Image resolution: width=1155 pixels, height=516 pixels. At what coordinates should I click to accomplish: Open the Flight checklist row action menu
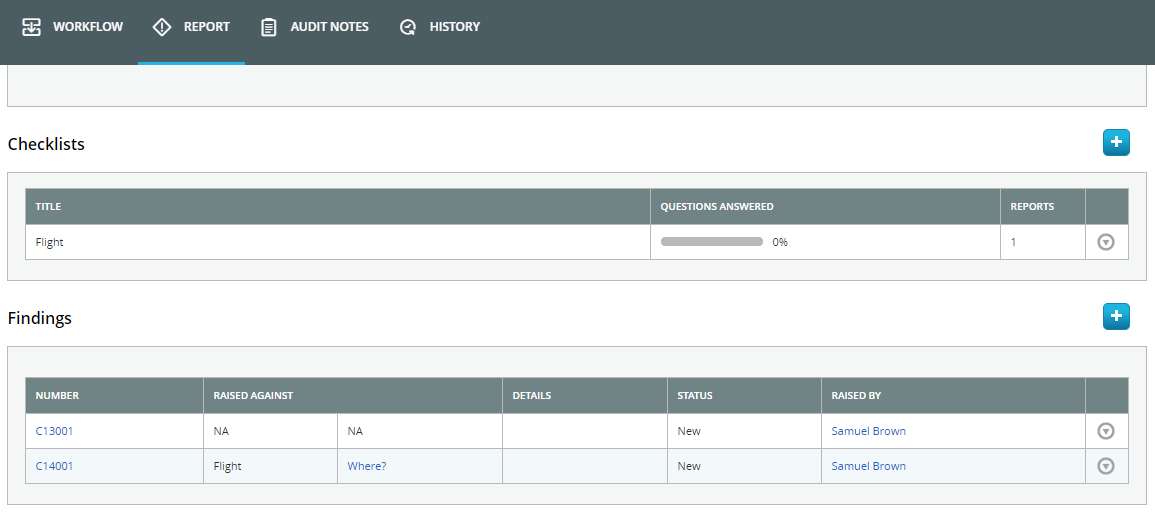tap(1105, 242)
